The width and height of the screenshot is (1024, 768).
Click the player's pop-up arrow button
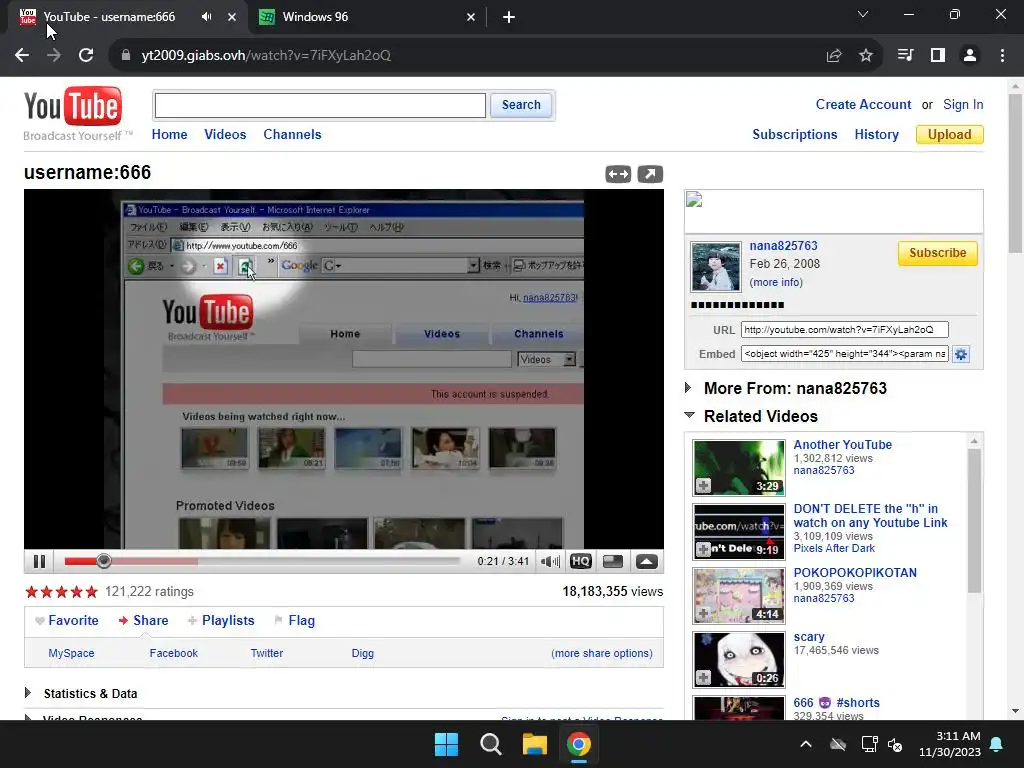point(647,562)
